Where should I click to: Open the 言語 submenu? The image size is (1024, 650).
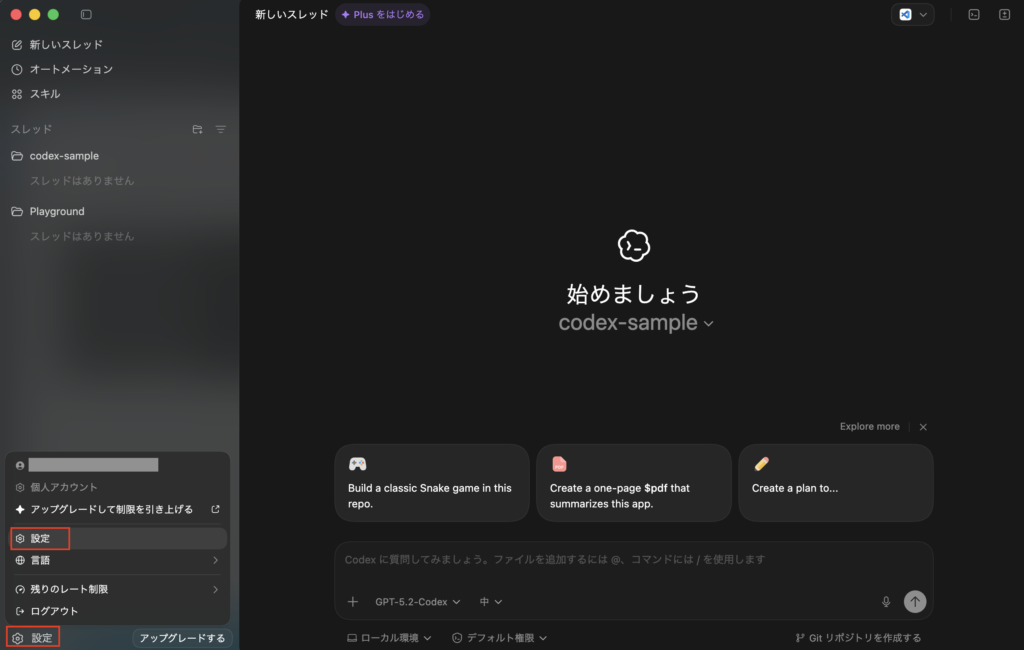click(118, 561)
